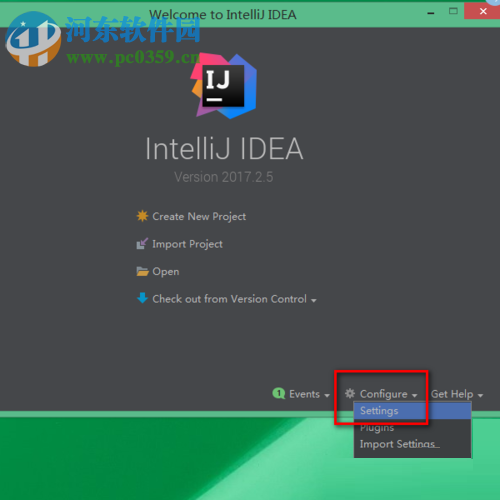The width and height of the screenshot is (500, 500).
Task: Maximize the Welcome window
Action: [453, 11]
